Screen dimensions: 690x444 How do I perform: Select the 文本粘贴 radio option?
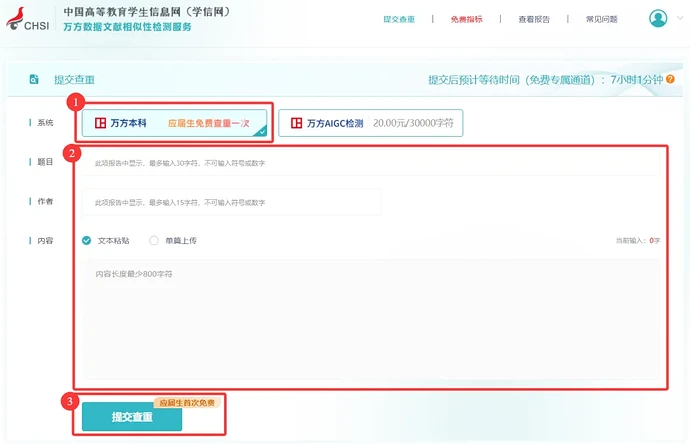87,240
